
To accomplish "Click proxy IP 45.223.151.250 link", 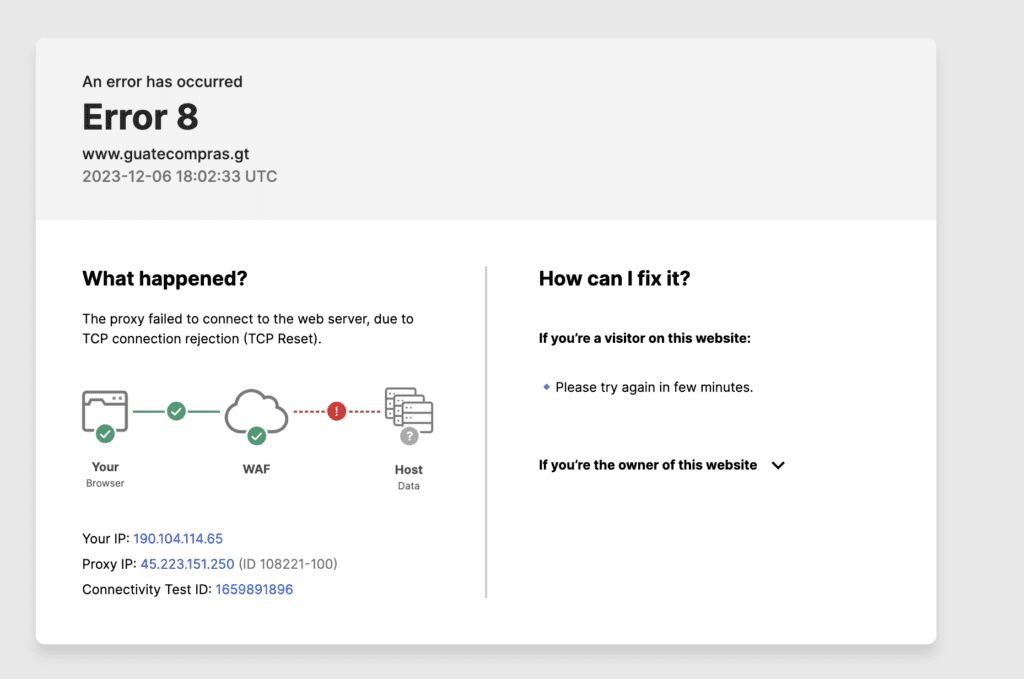I will pos(187,564).
